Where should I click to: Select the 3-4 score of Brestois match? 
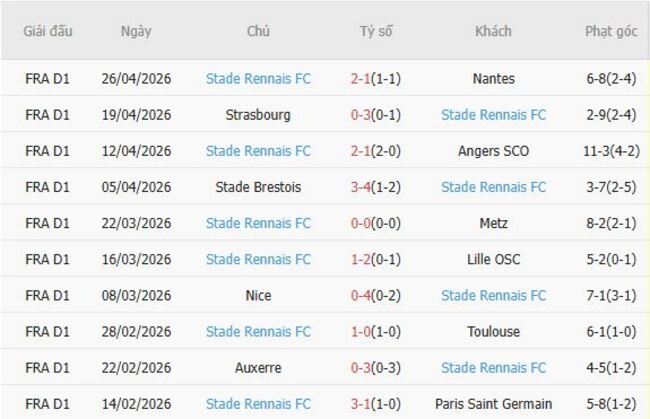pos(361,187)
